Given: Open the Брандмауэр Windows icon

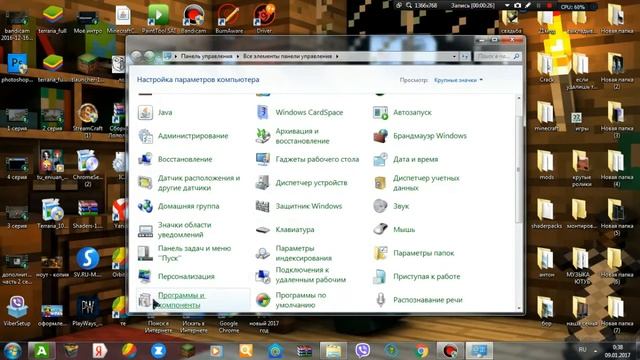Looking at the screenshot, I should pyautogui.click(x=380, y=136).
